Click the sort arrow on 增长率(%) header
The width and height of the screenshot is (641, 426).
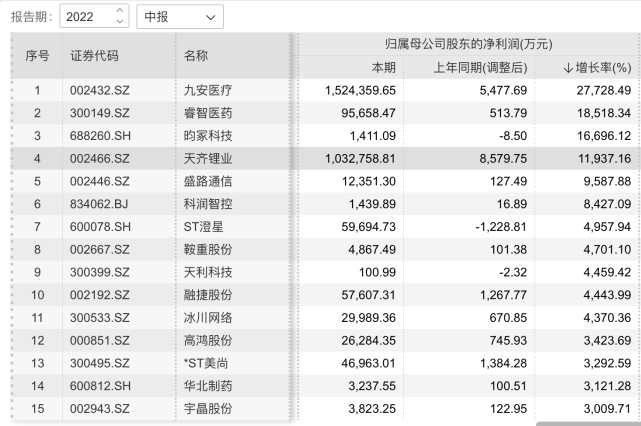[569, 67]
